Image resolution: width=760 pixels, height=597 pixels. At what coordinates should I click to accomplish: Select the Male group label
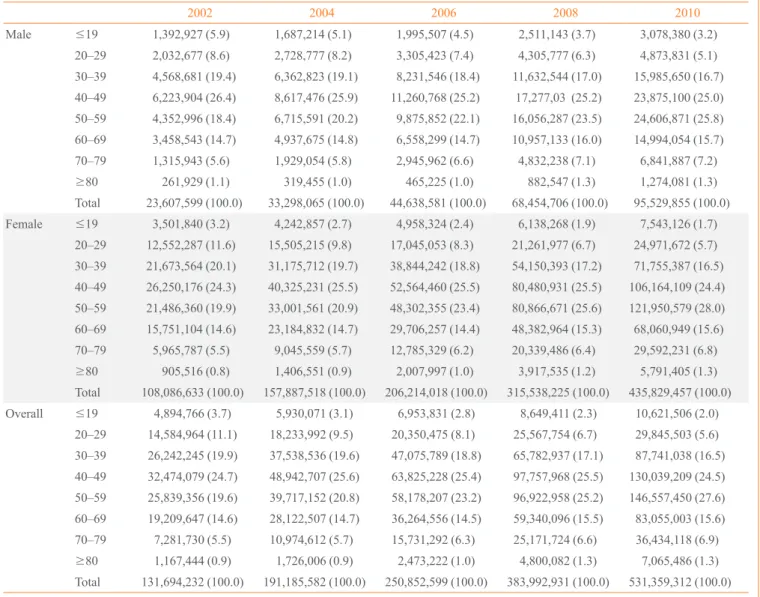point(18,34)
